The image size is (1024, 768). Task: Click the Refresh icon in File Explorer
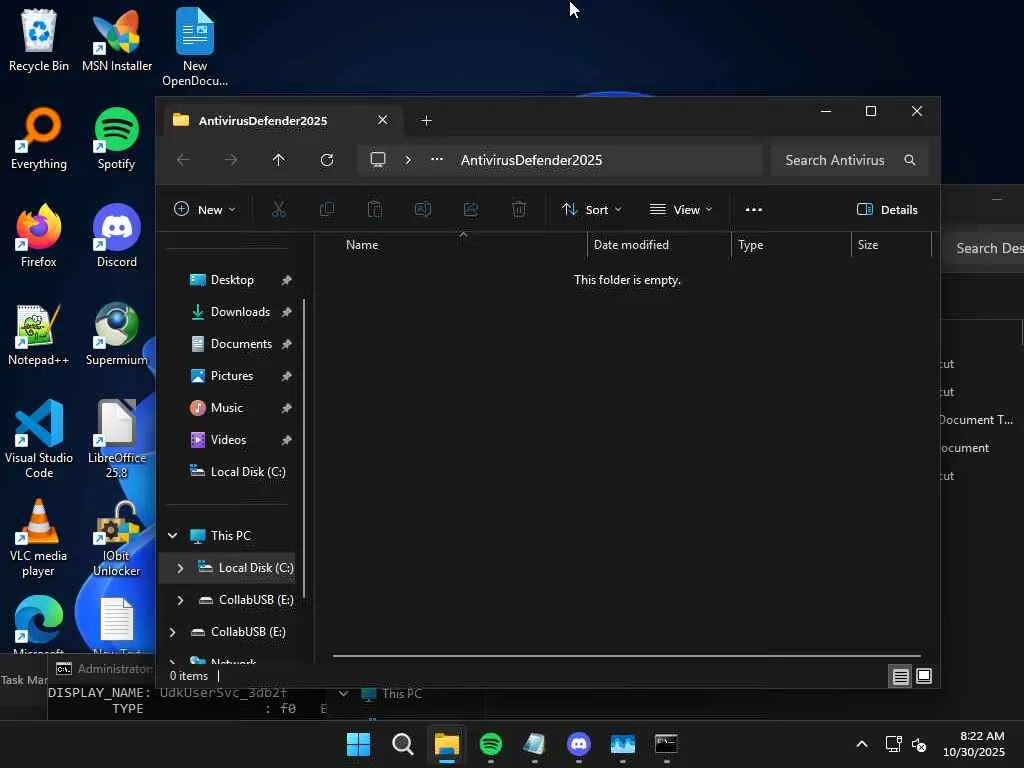327,160
